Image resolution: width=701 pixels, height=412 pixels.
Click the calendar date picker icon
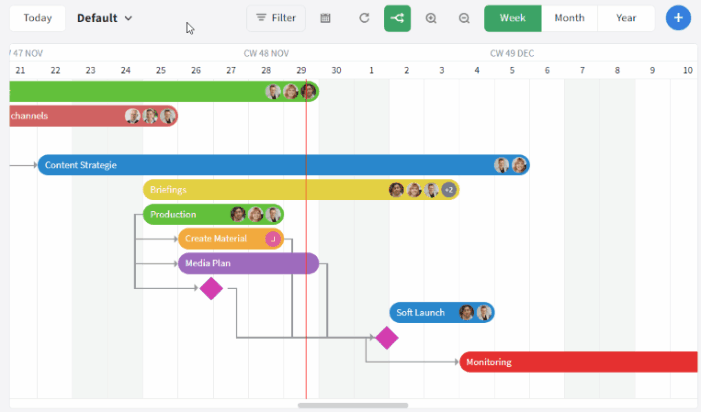(x=326, y=18)
